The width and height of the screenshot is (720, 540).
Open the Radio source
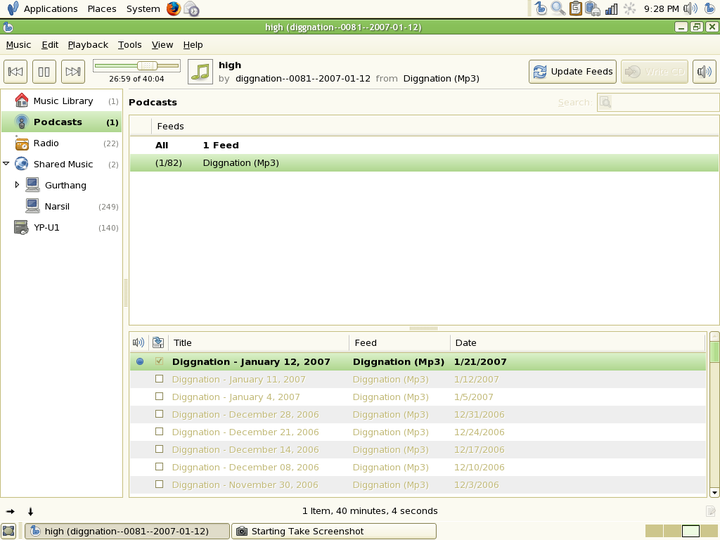pyautogui.click(x=46, y=143)
